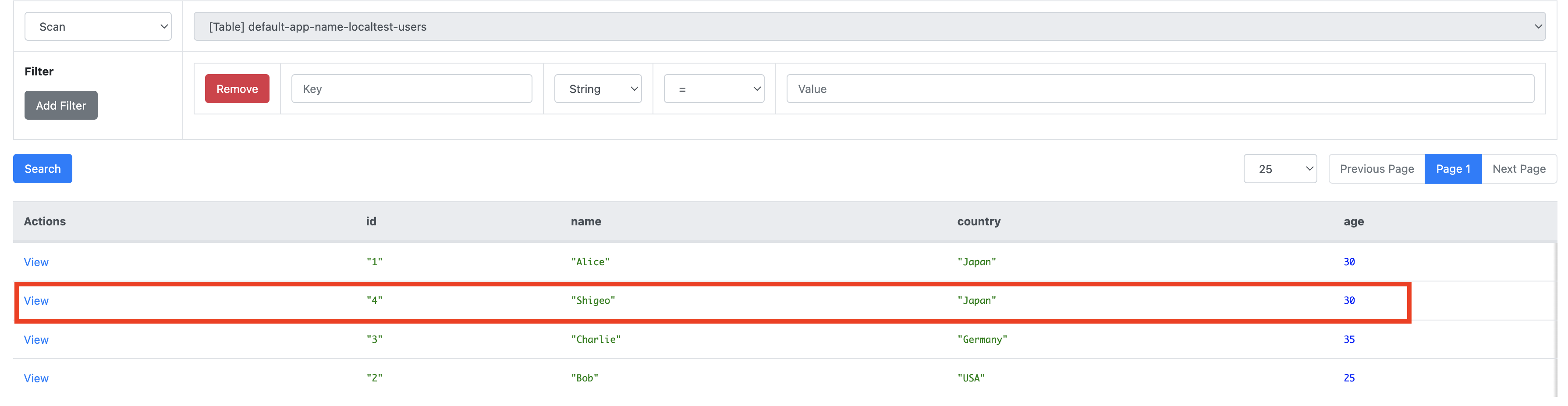Open View link for Charlie row

tap(36, 340)
